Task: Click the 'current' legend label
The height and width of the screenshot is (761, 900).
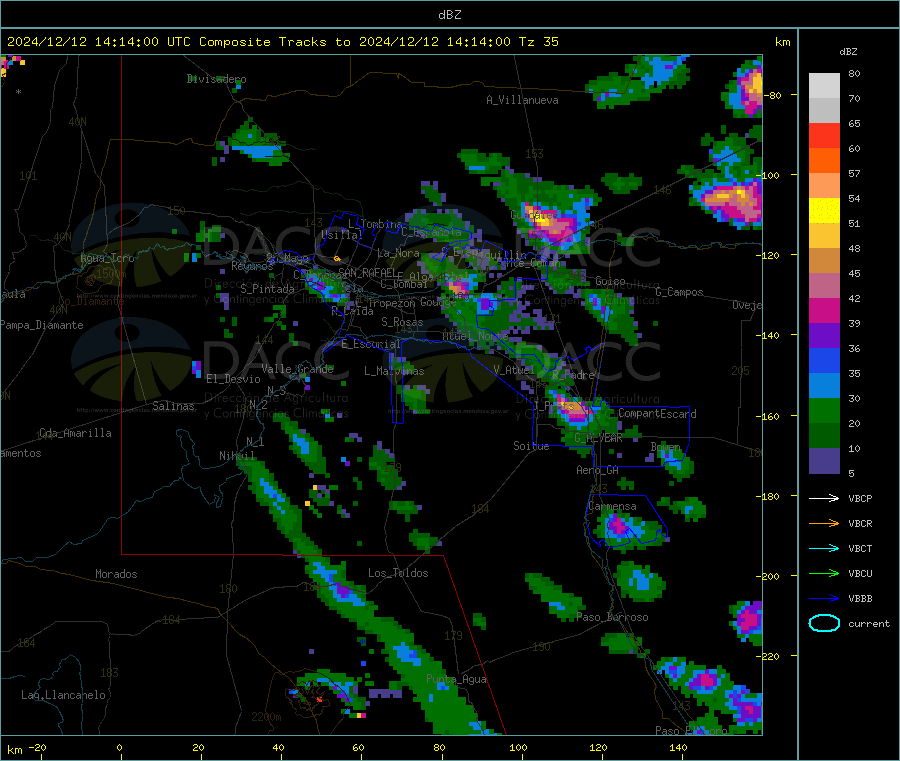Action: 869,623
